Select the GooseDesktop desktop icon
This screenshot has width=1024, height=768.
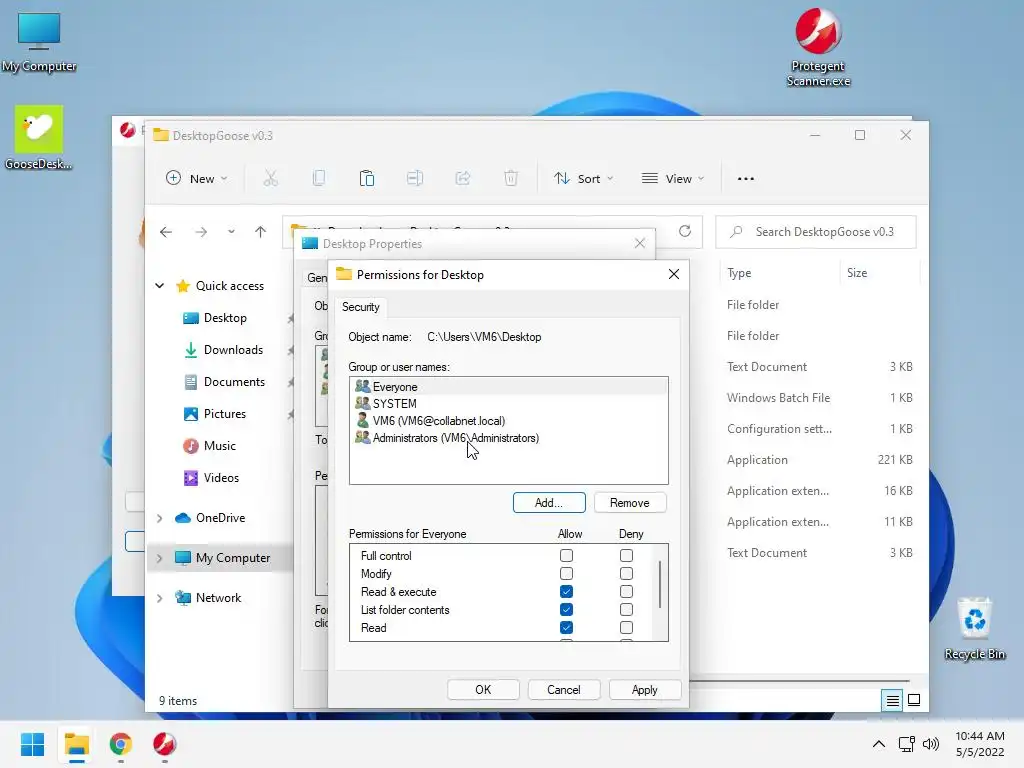39,137
